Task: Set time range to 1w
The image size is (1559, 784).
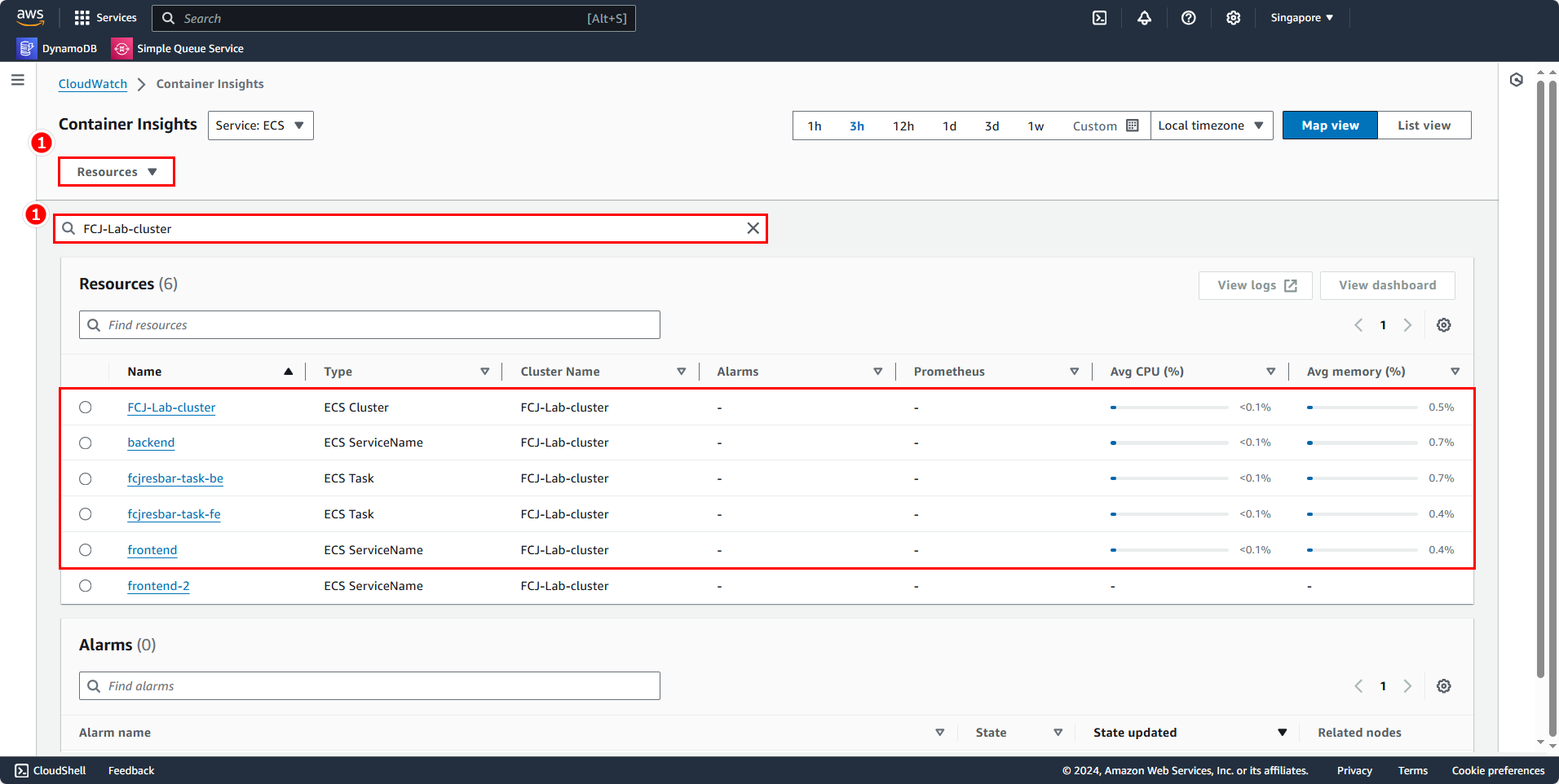Action: tap(1036, 126)
